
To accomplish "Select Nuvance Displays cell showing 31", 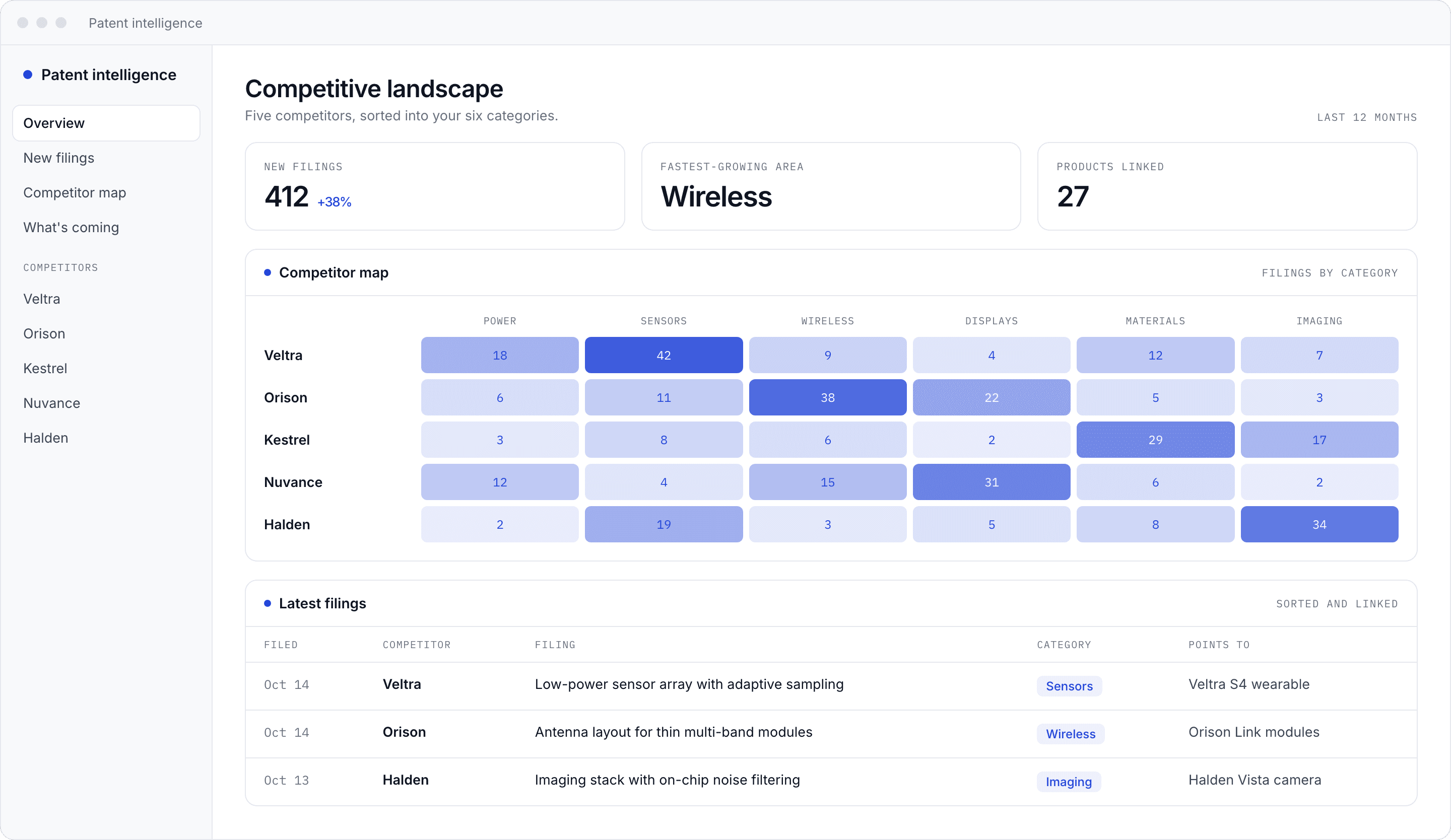I will 992,482.
